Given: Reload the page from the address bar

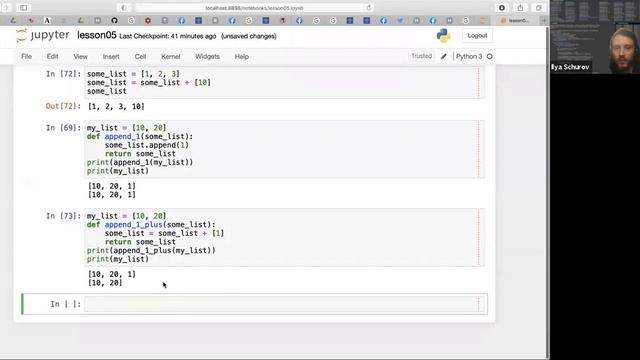Looking at the screenshot, I should (369, 8).
